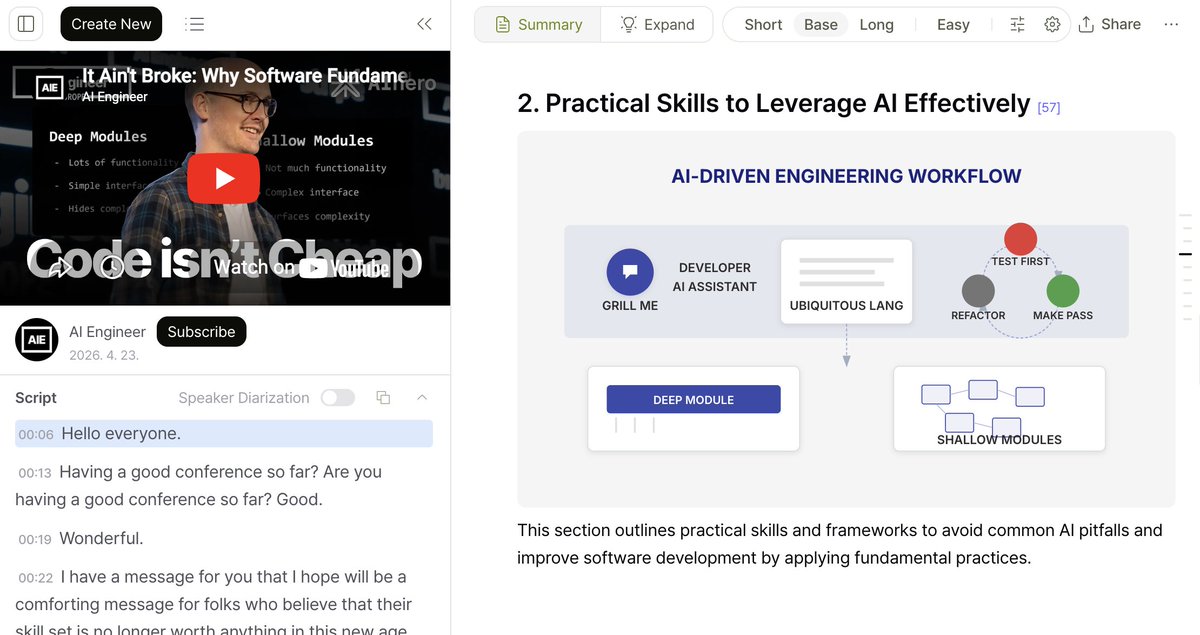Select the Short length option
The width and height of the screenshot is (1200, 635).
pos(763,24)
